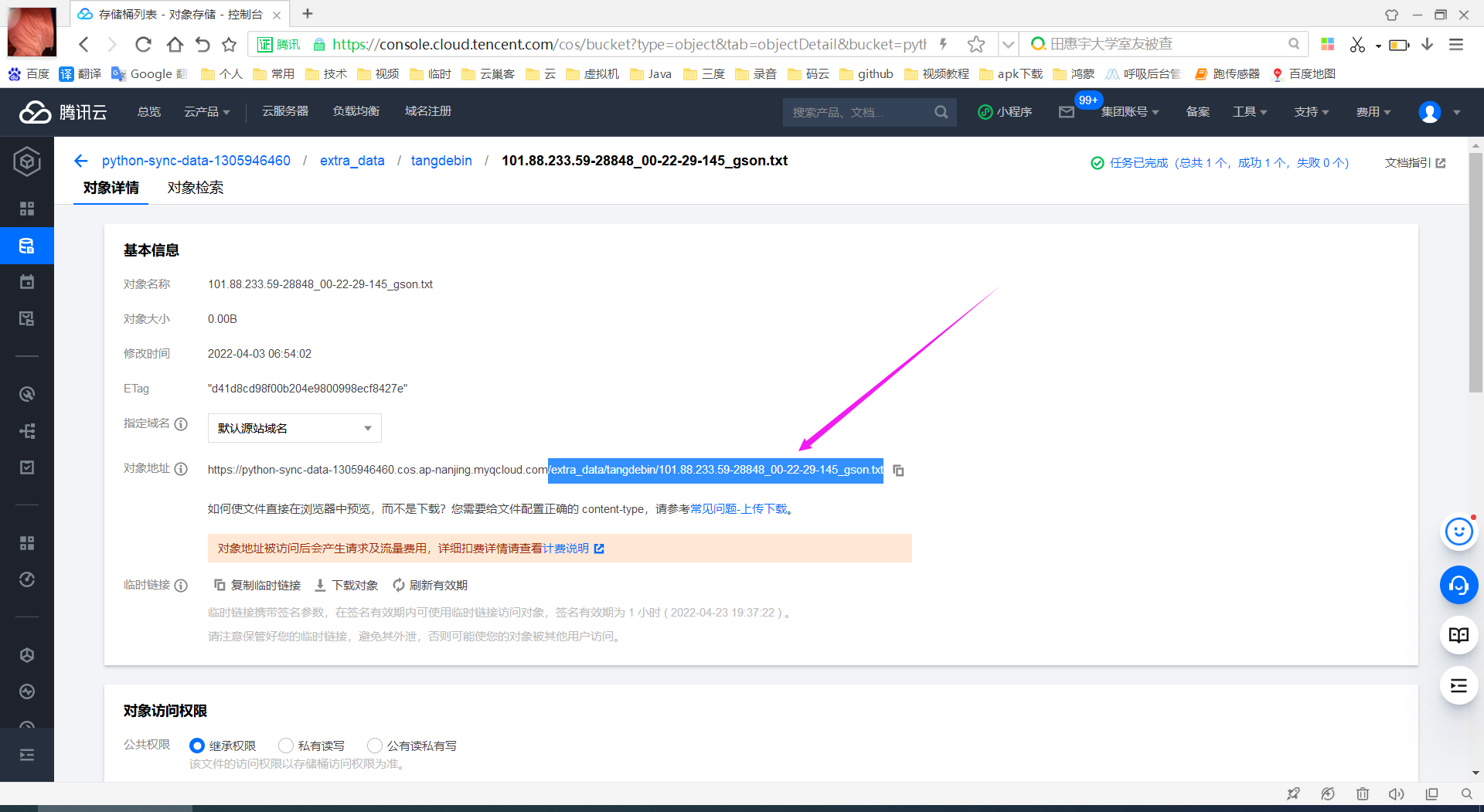Image resolution: width=1484 pixels, height=812 pixels.
Task: Open the 小程序 link in header
Action: pos(1005,112)
